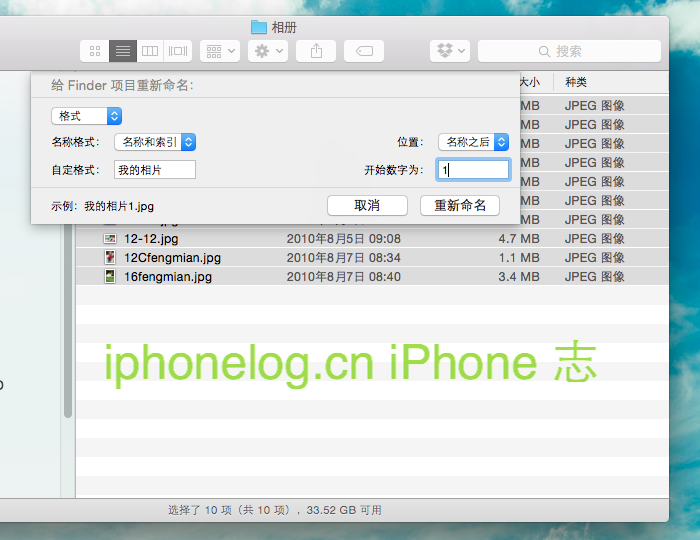Switch to list view
Image resolution: width=700 pixels, height=540 pixels.
(x=123, y=51)
